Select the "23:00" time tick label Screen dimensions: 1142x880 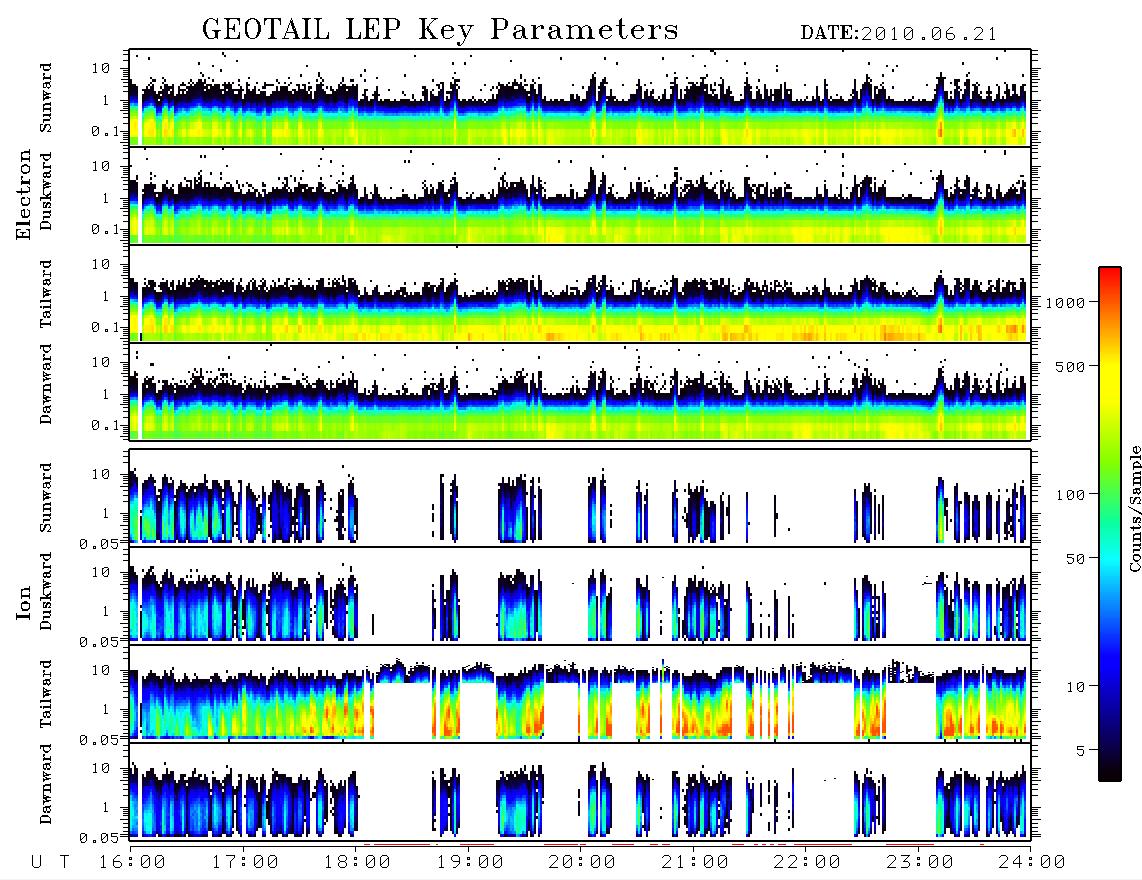tap(920, 863)
